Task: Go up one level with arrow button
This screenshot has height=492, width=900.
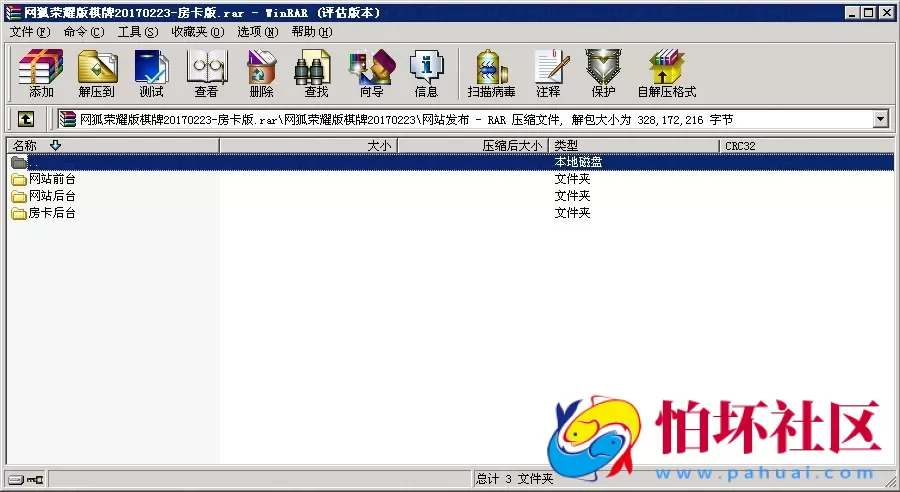Action: tap(25, 119)
